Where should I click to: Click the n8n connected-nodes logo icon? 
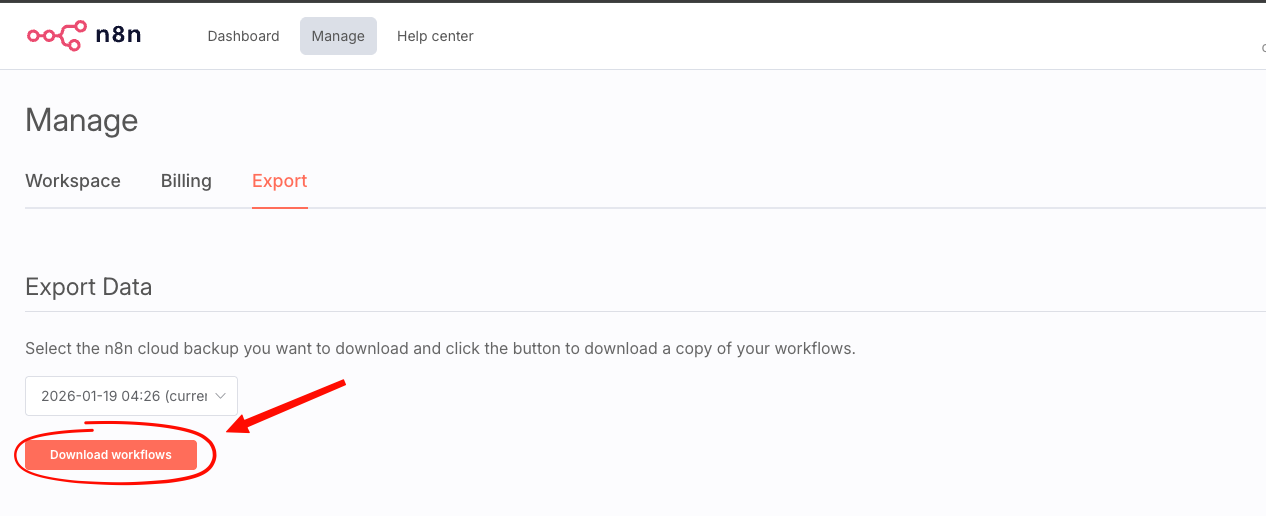tap(56, 36)
